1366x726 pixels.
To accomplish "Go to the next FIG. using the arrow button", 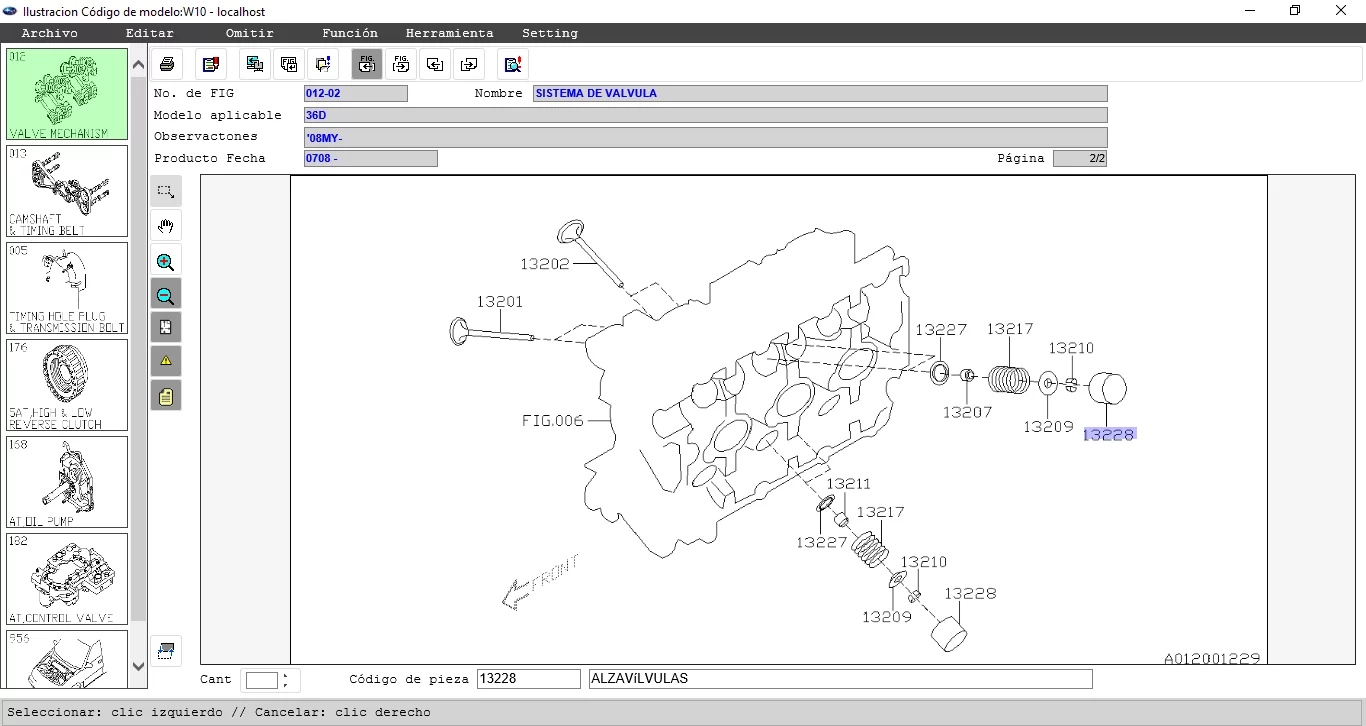I will pos(401,65).
